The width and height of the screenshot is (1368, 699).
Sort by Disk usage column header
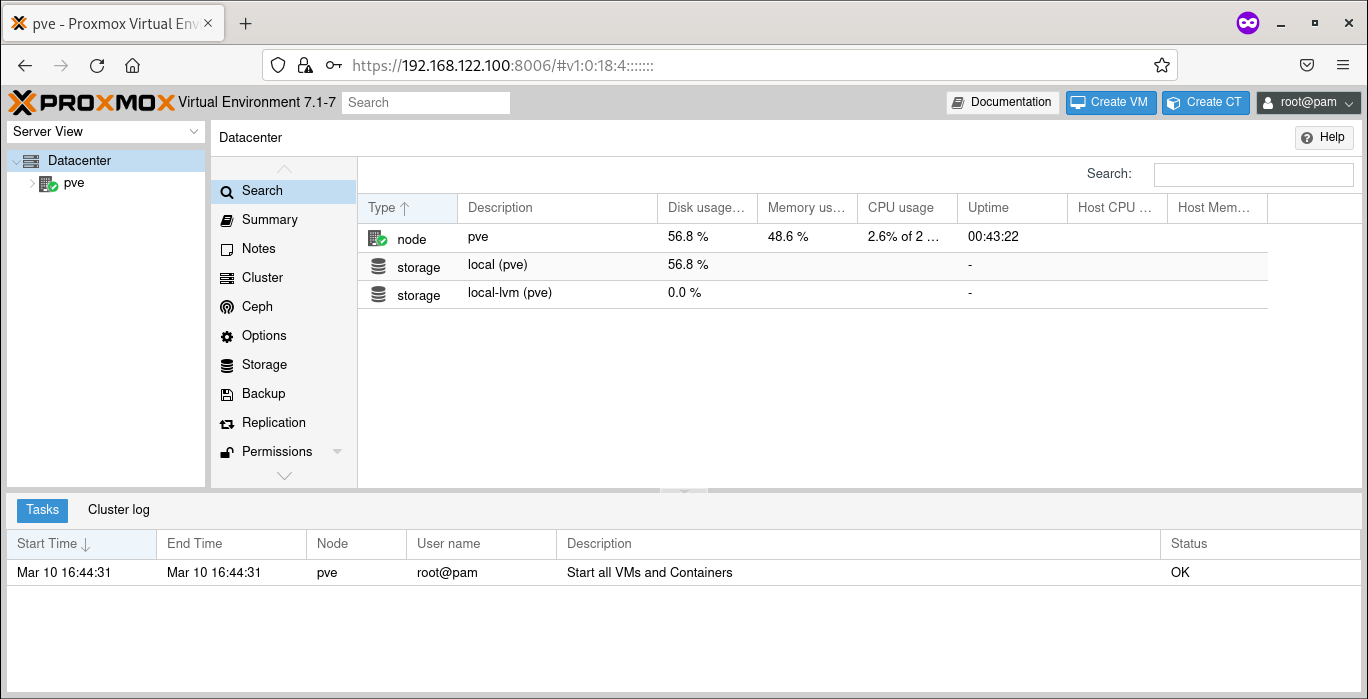[707, 208]
